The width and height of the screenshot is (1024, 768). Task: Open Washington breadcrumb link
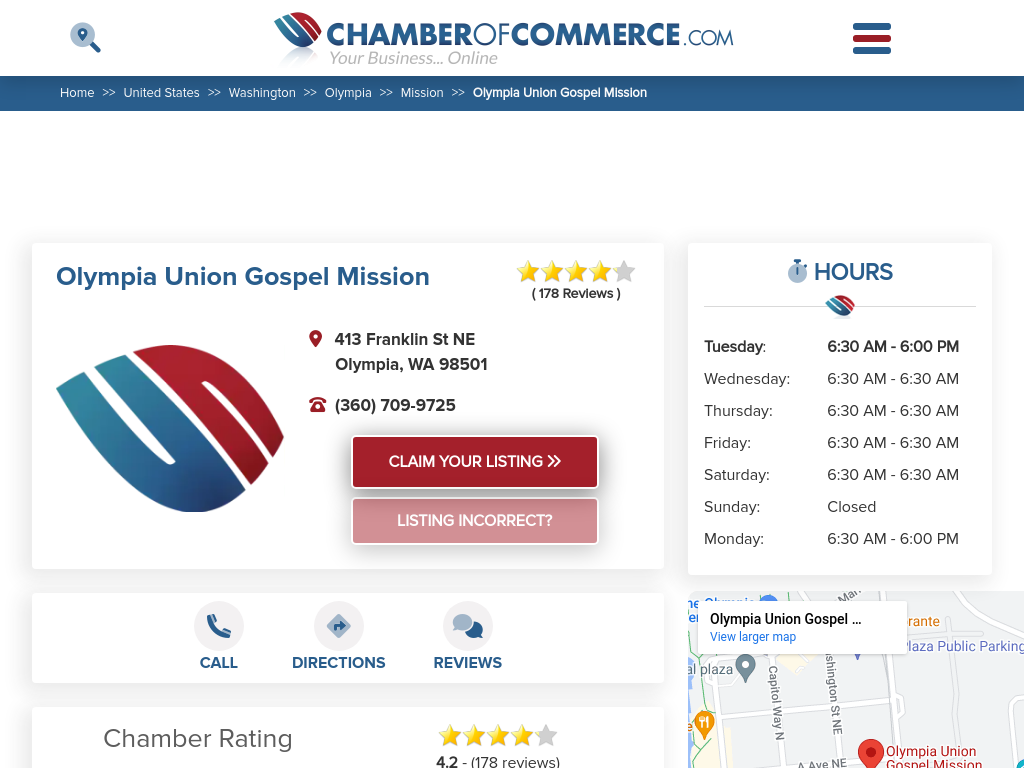(x=262, y=93)
